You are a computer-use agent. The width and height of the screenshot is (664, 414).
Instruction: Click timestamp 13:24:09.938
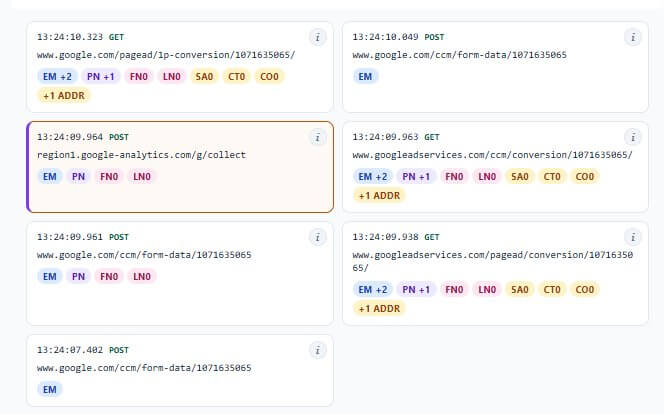point(385,237)
